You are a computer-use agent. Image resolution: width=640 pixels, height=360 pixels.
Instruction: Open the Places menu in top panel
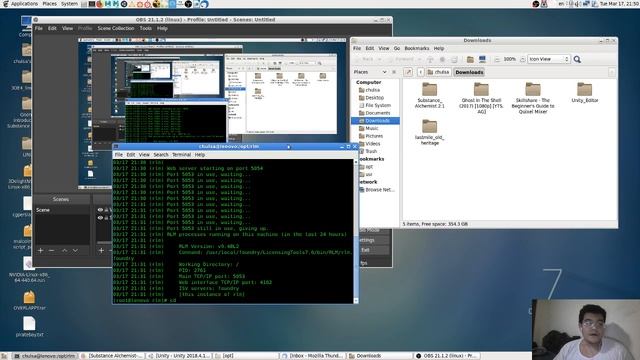point(50,4)
